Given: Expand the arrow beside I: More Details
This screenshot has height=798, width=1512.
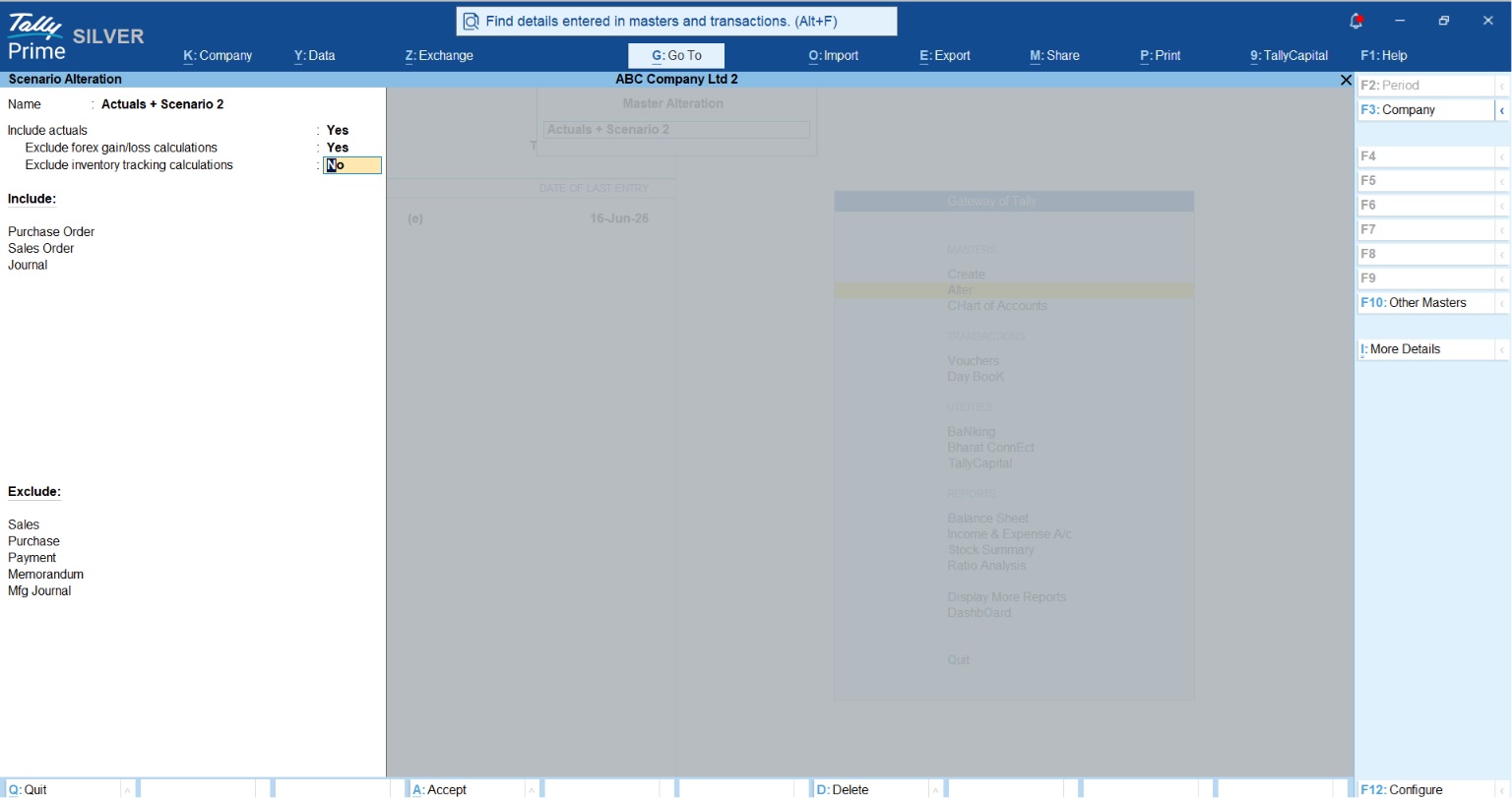Looking at the screenshot, I should coord(1502,349).
